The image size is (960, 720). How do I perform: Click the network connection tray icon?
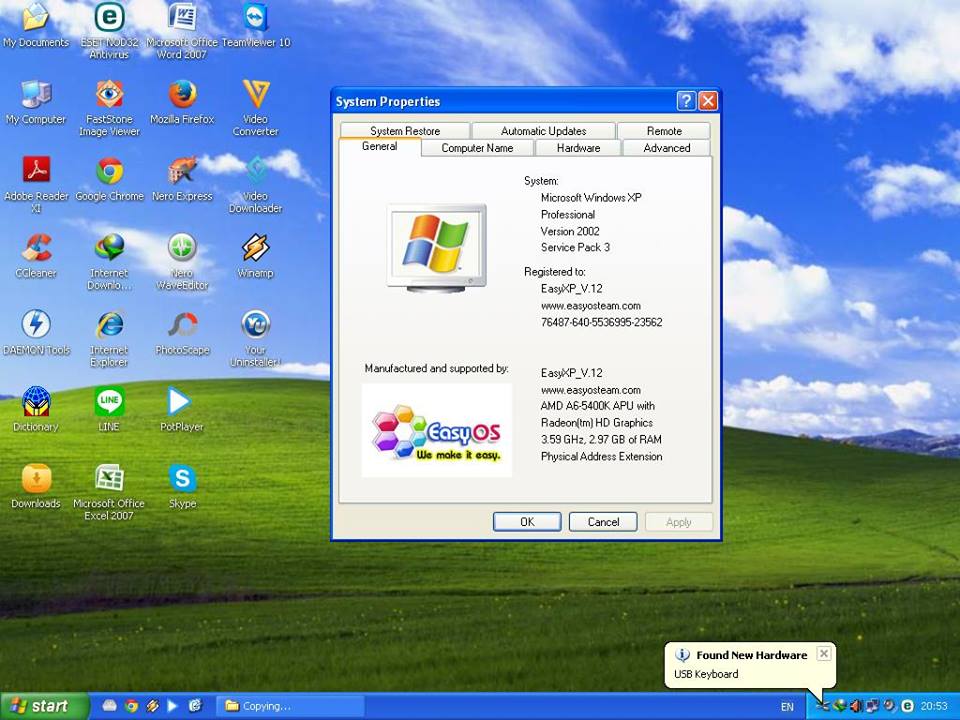coord(872,706)
